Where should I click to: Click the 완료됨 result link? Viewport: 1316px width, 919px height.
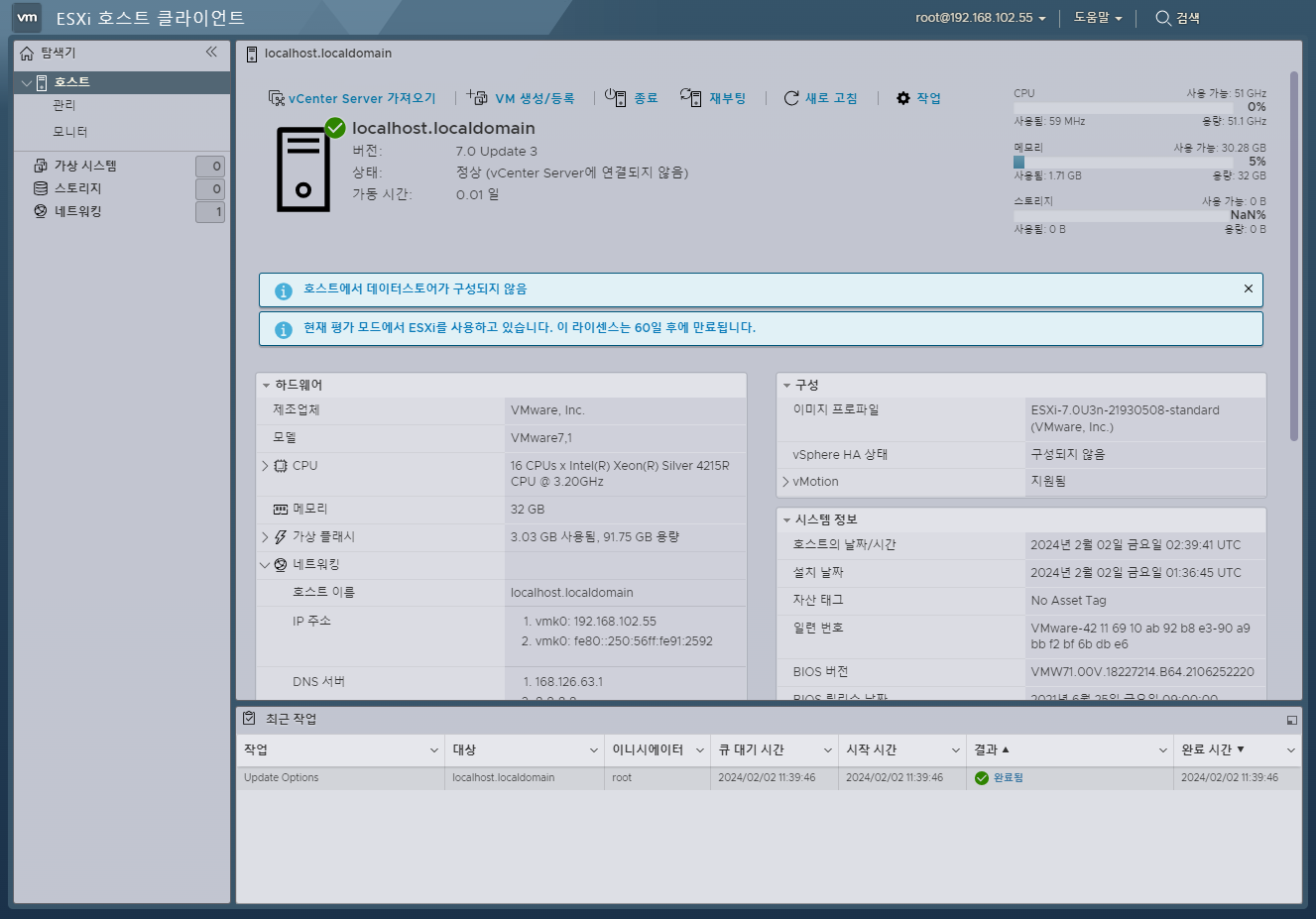pyautogui.click(x=1008, y=778)
